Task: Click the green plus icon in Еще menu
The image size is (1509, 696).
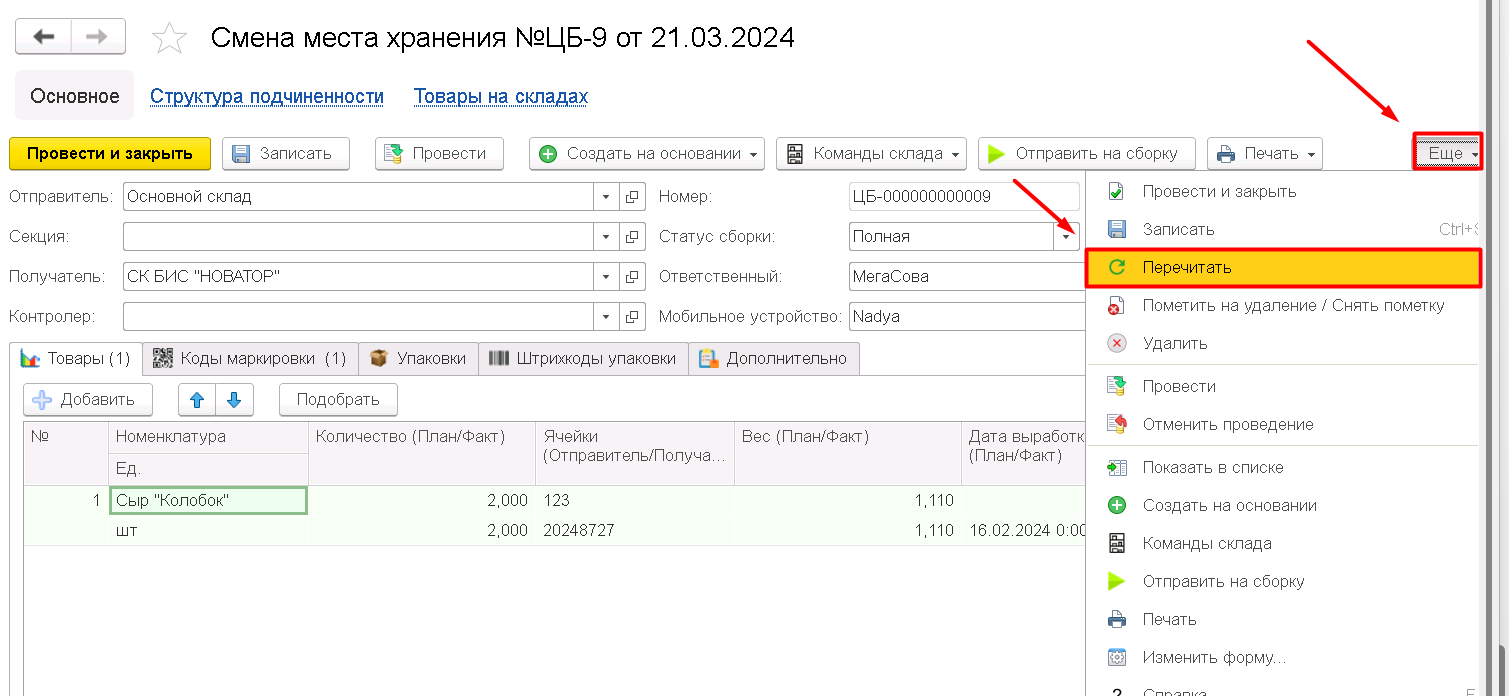Action: coord(1117,505)
